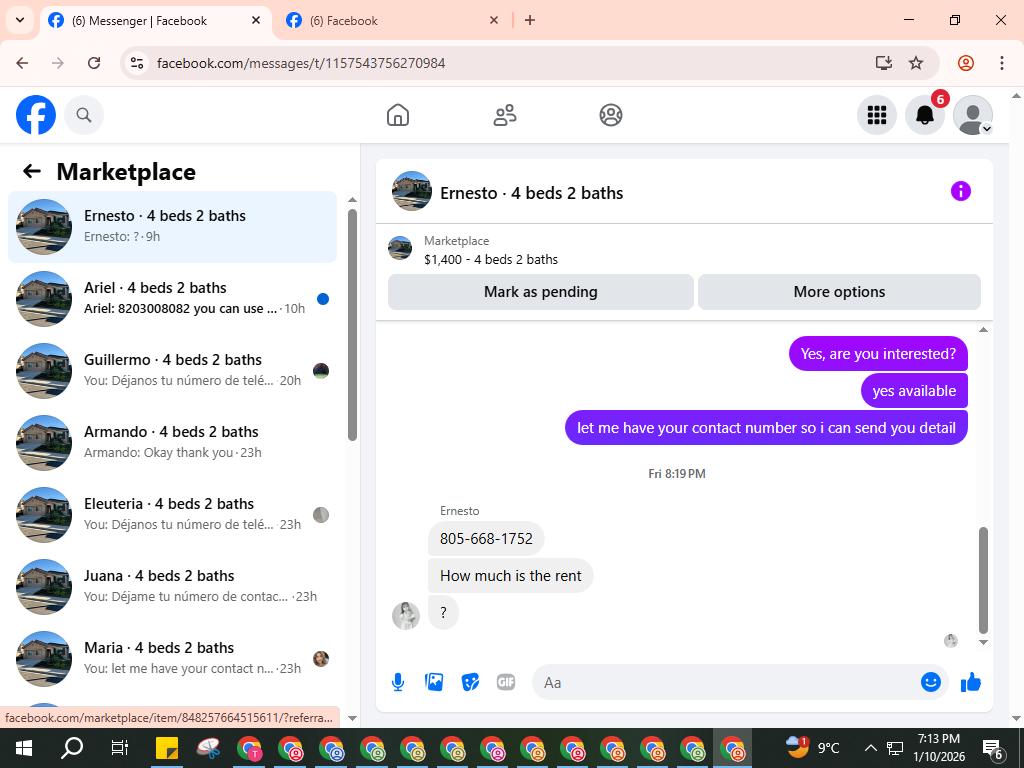Go back in the browser
Viewport: 1024px width, 768px height.
22,63
